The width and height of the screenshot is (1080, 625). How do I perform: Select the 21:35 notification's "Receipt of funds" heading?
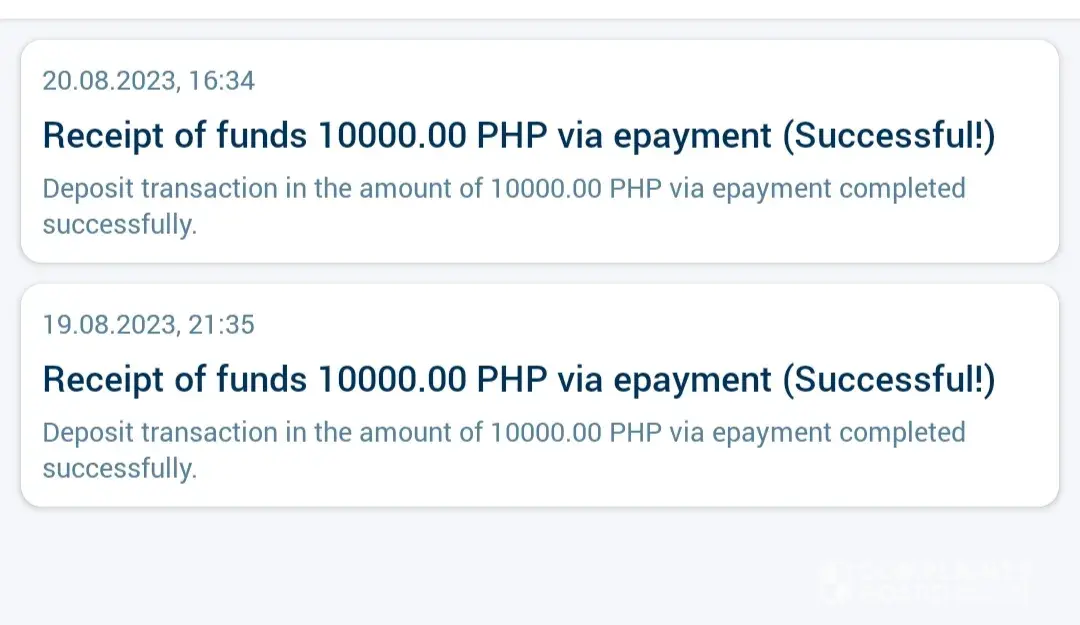175,380
